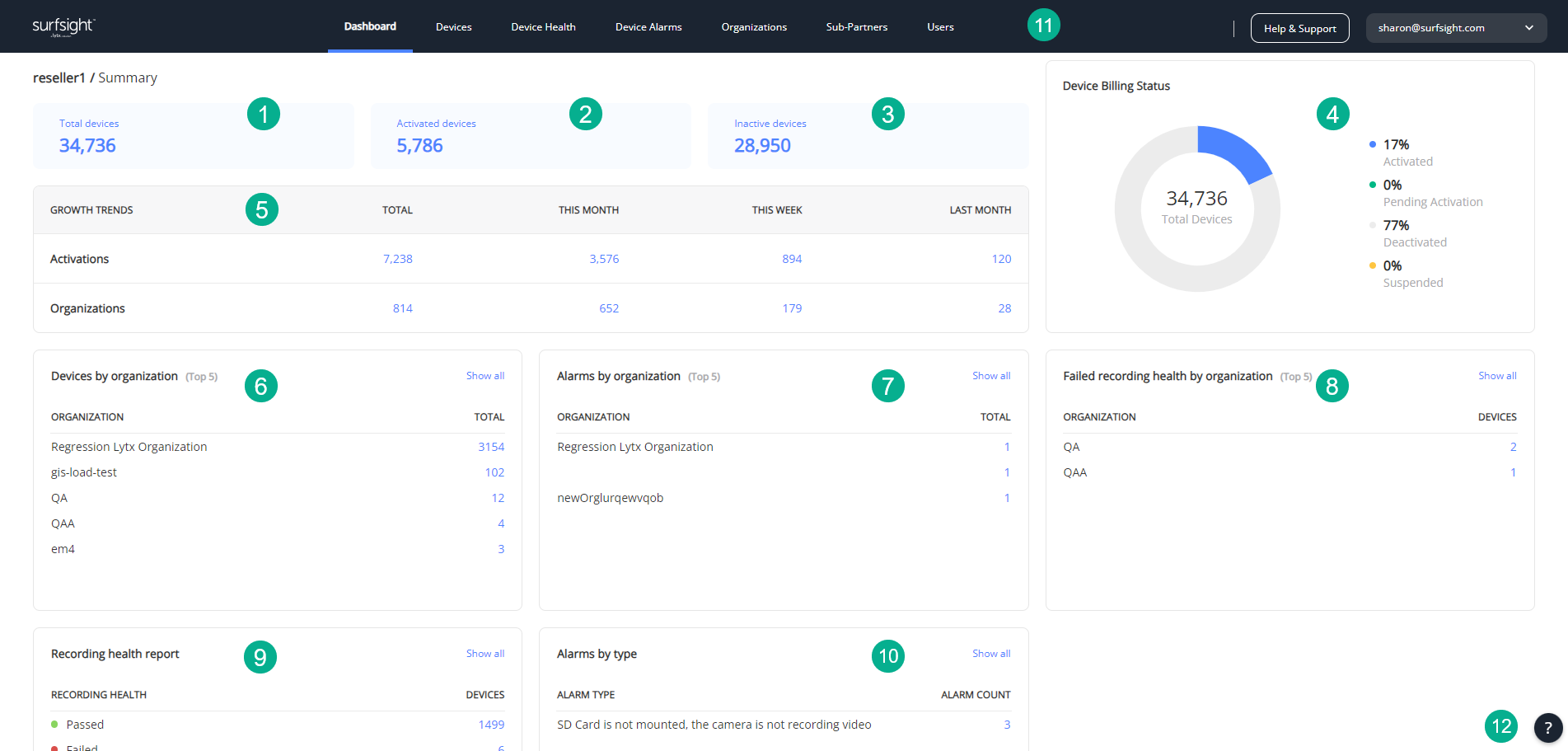Click the 77% Deactivated legend entry

pyautogui.click(x=1407, y=233)
